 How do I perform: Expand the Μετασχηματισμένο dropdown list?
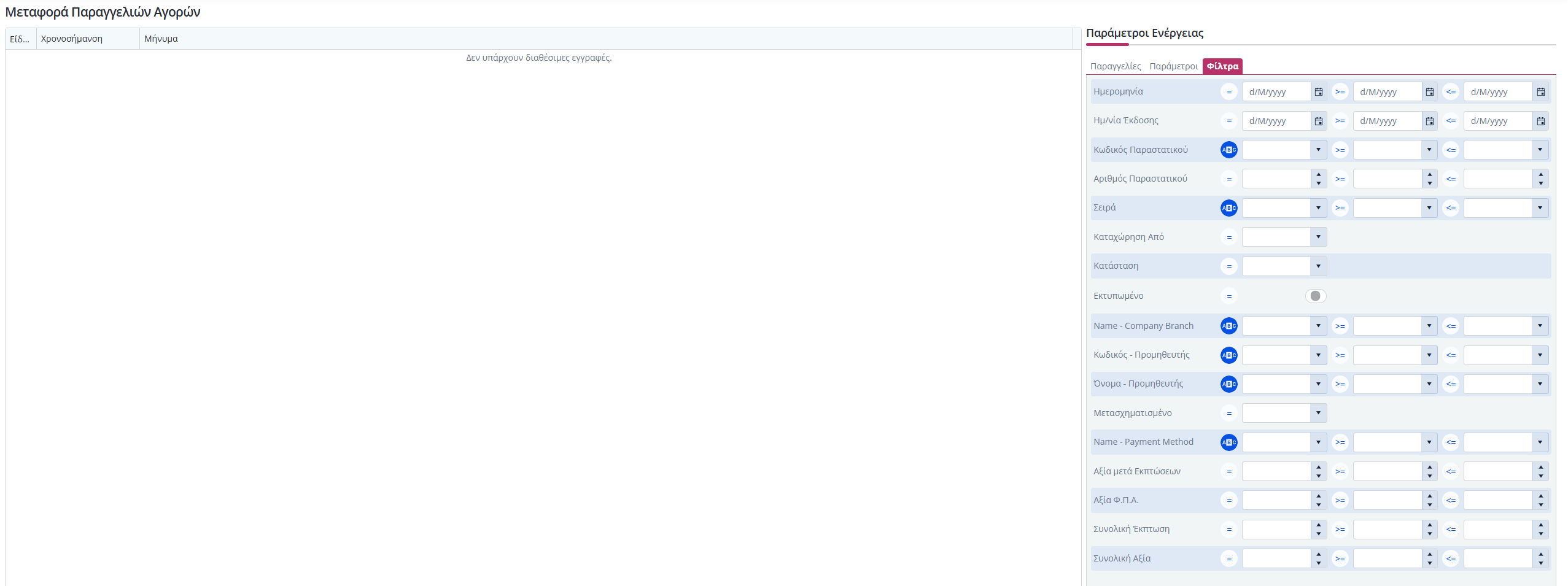(1318, 413)
